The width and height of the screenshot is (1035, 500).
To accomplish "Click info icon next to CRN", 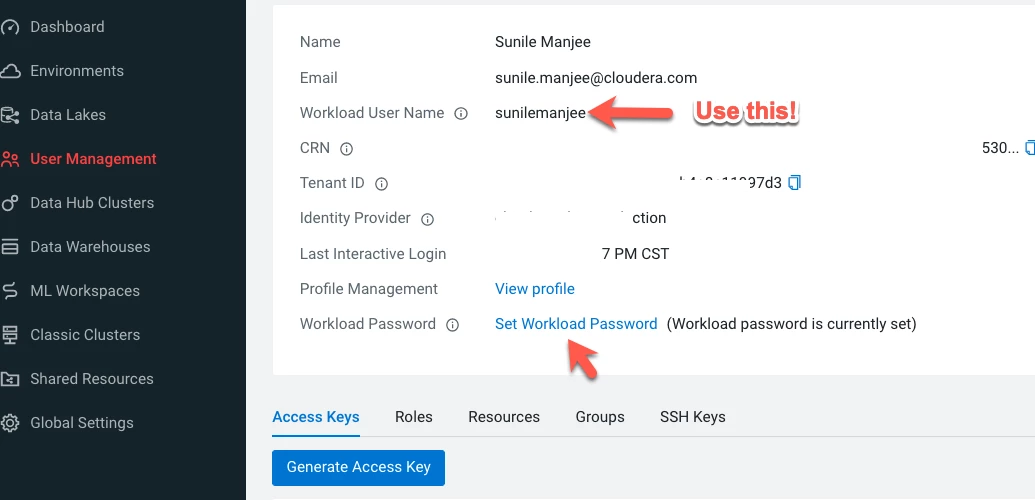I will [346, 149].
